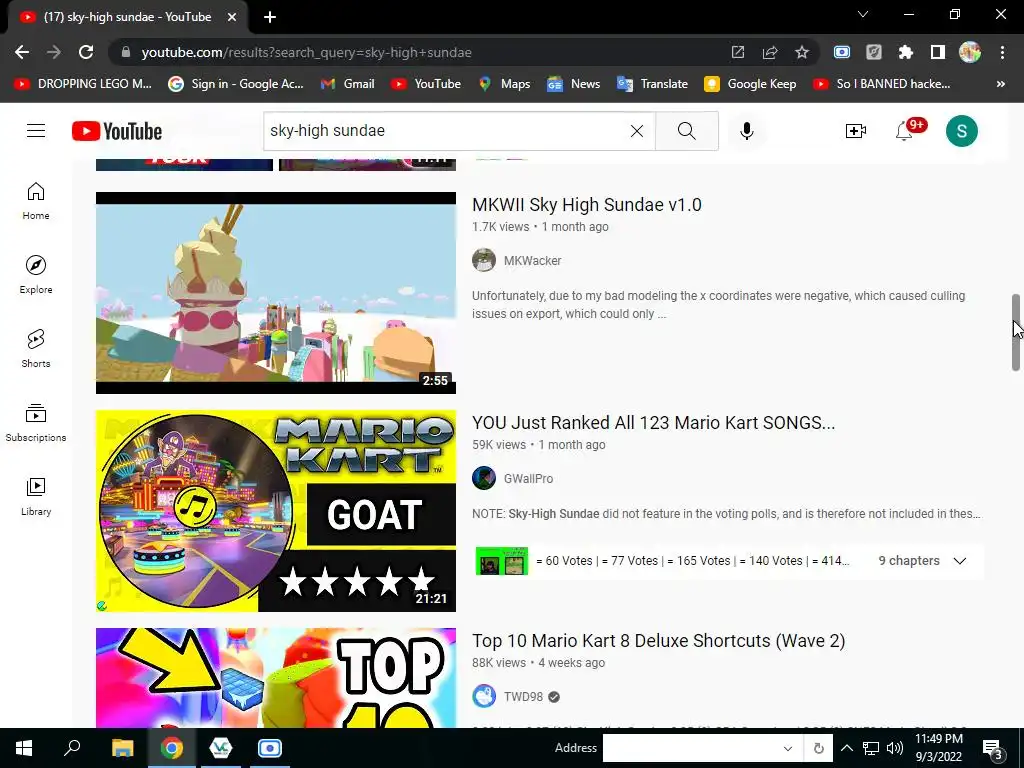
Task: Open Windows taskbar search
Action: point(72,748)
